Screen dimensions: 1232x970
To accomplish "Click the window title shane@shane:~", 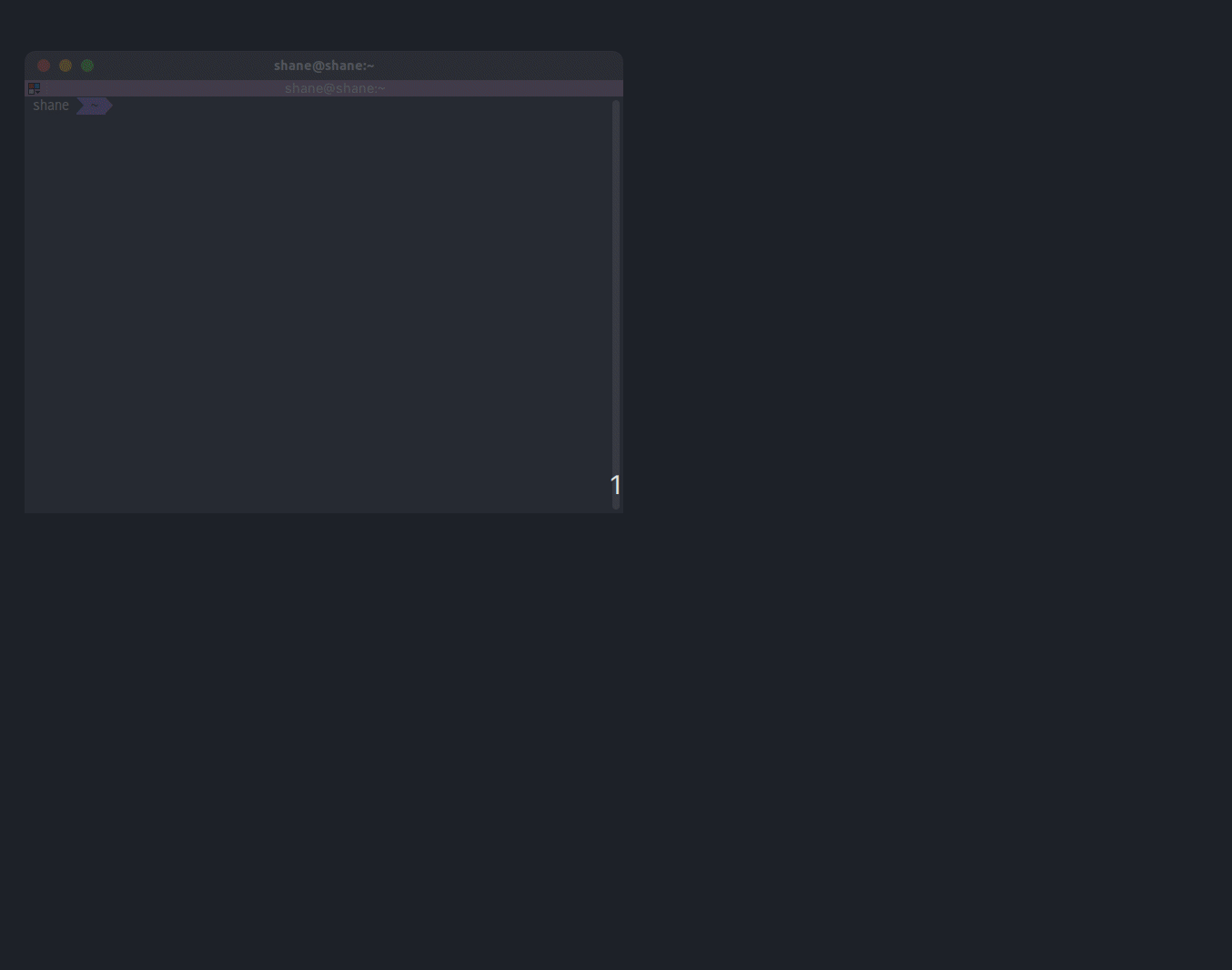I will click(x=324, y=66).
